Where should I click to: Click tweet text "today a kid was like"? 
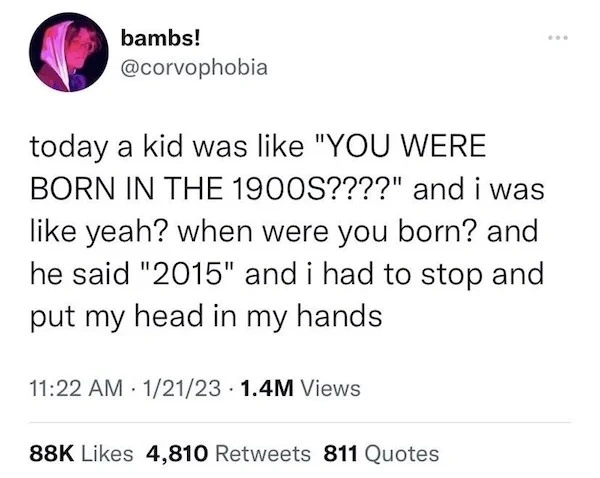(167, 147)
